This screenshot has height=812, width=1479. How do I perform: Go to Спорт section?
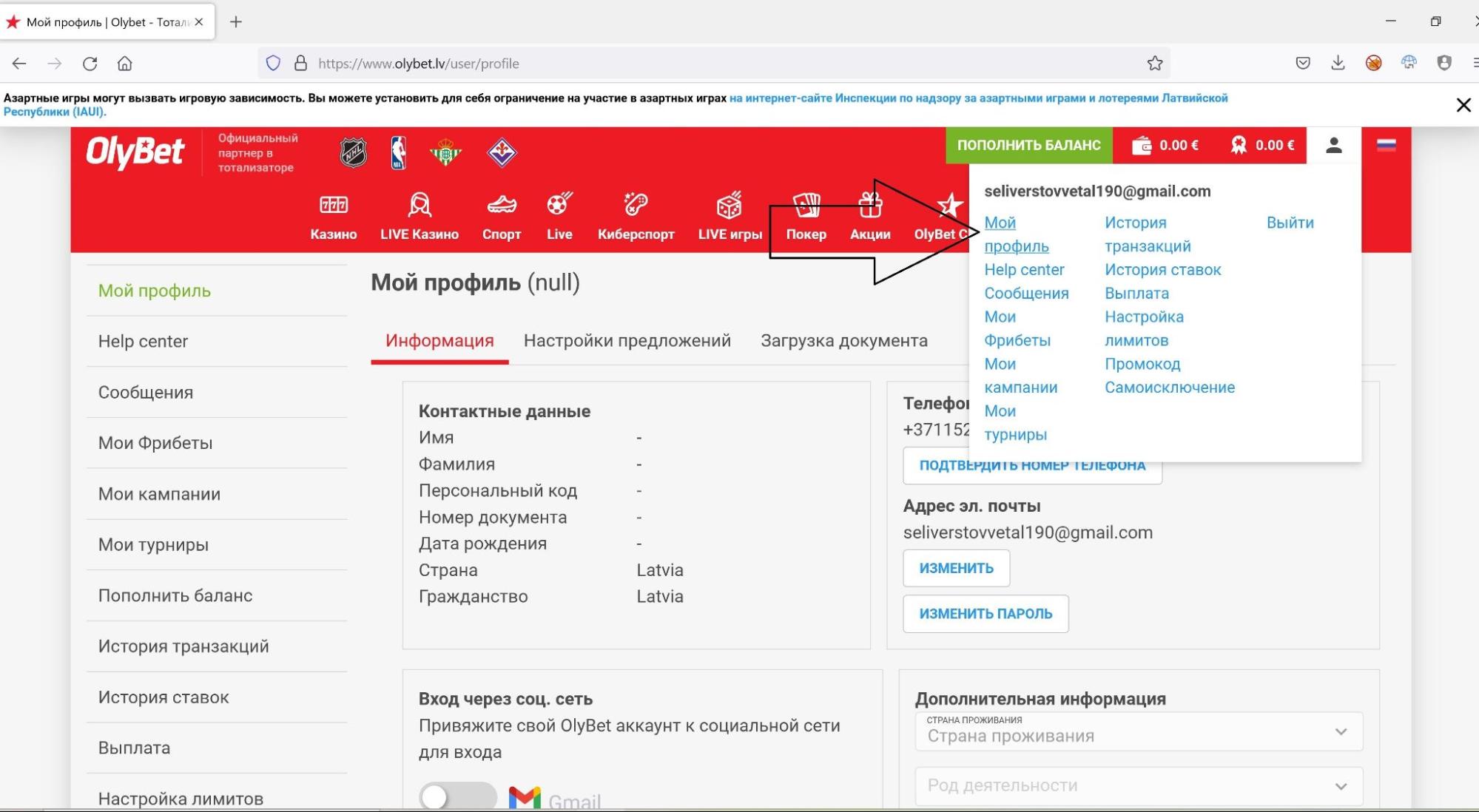pos(502,217)
